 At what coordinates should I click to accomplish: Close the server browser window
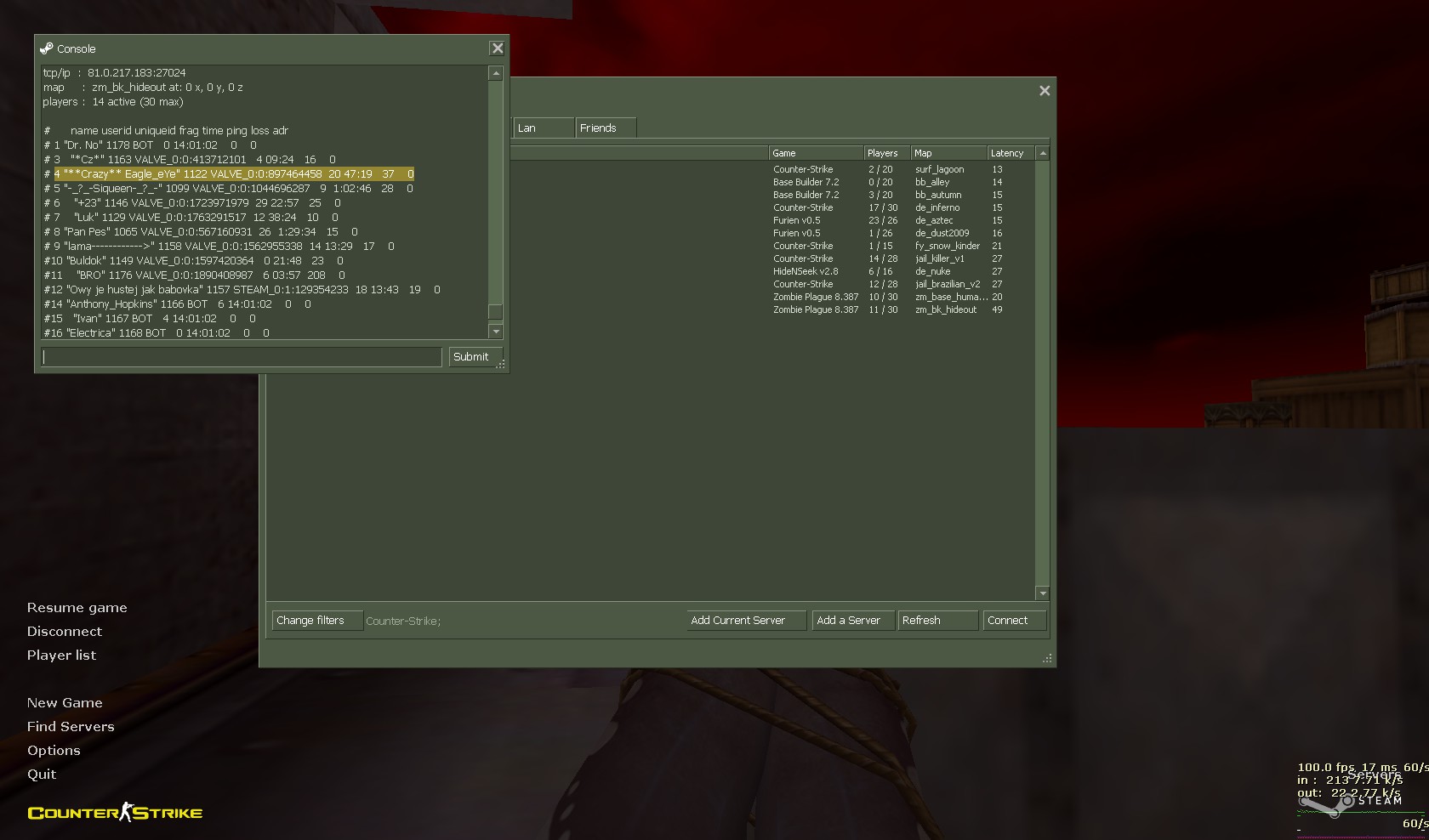(x=1045, y=90)
